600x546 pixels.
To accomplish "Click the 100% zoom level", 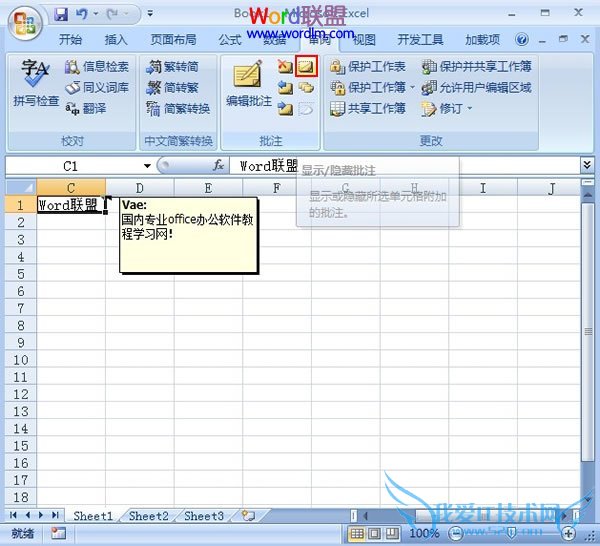I will click(x=424, y=533).
